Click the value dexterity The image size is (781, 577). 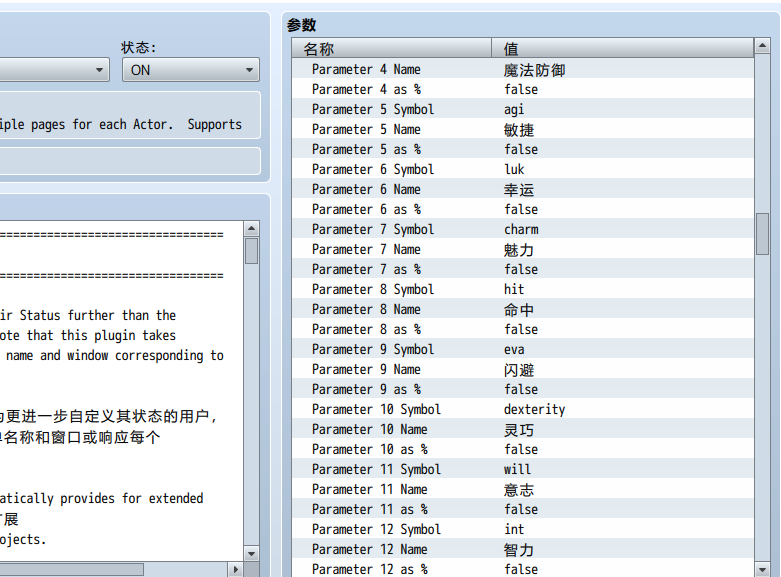(x=534, y=410)
